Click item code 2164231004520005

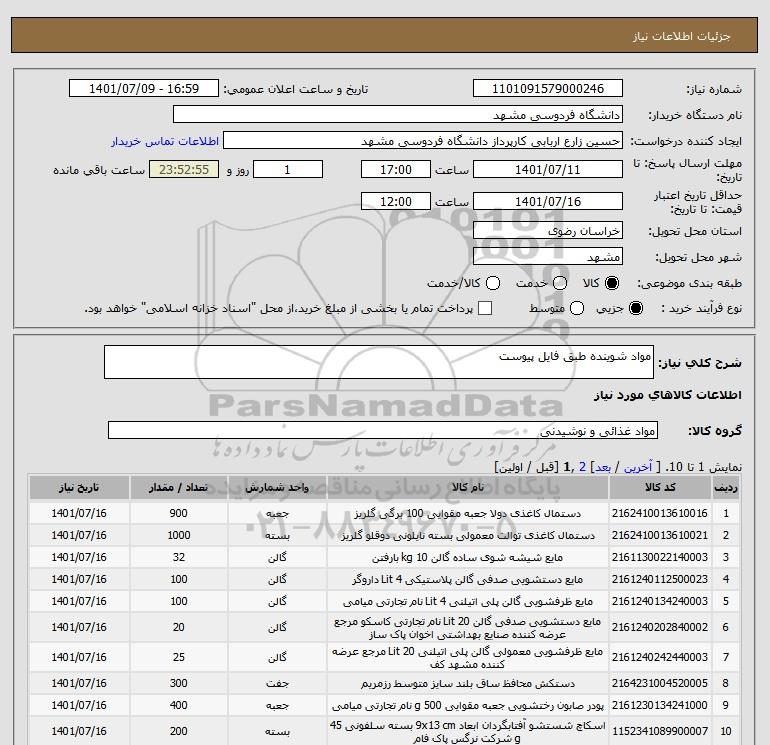tap(660, 683)
